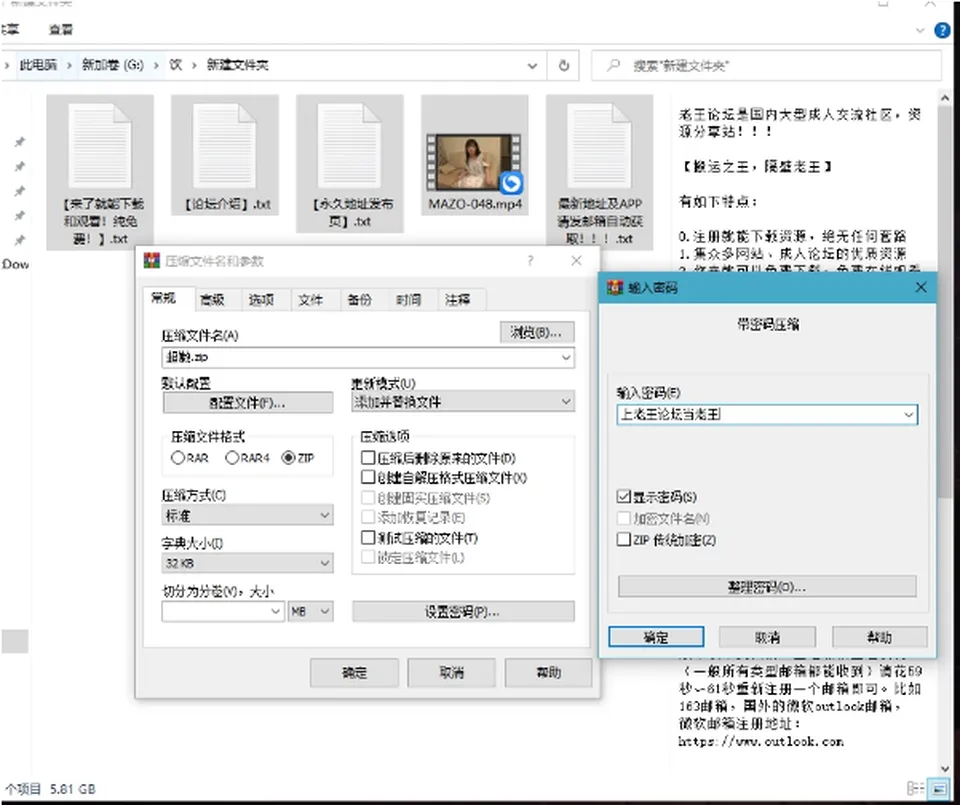Open the 高级 tab
The height and width of the screenshot is (805, 960).
(x=212, y=299)
